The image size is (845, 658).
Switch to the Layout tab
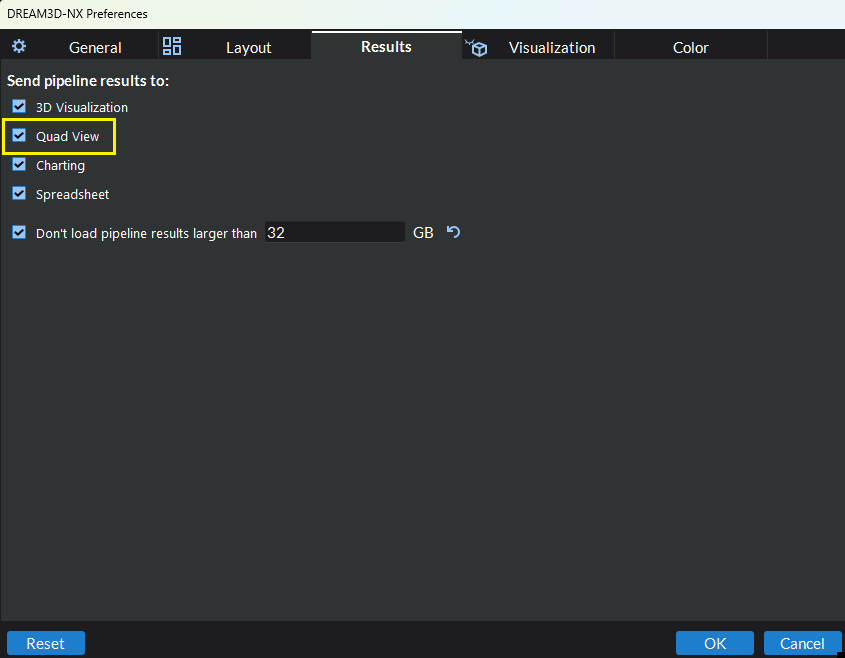pos(236,47)
